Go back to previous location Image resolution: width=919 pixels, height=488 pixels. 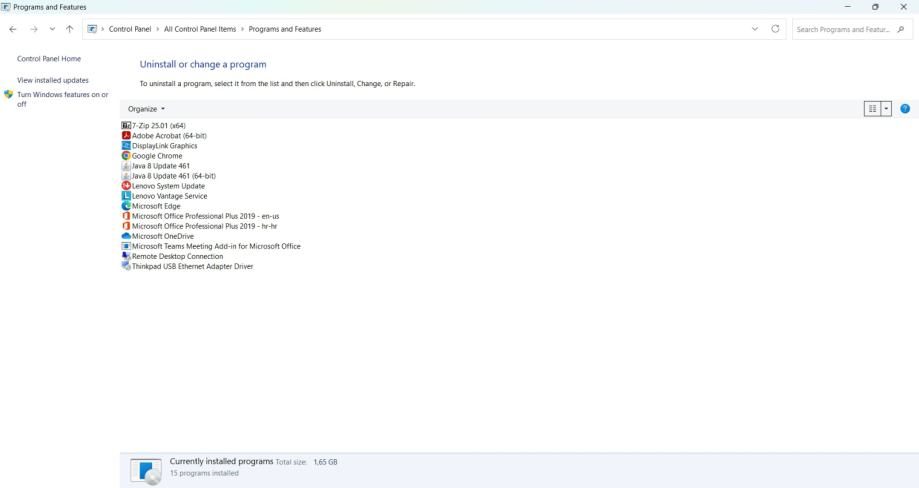(x=13, y=29)
